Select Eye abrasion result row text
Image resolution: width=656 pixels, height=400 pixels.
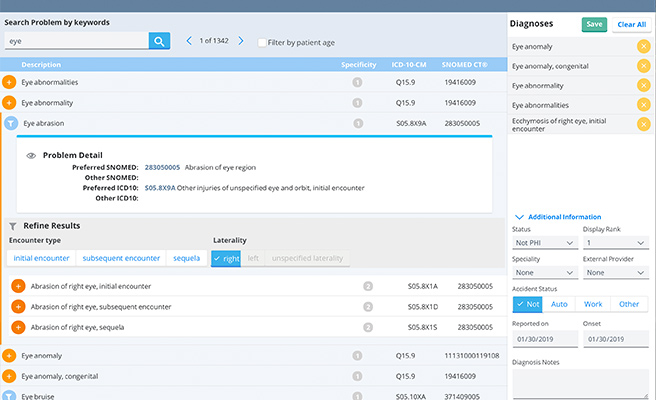tap(44, 123)
